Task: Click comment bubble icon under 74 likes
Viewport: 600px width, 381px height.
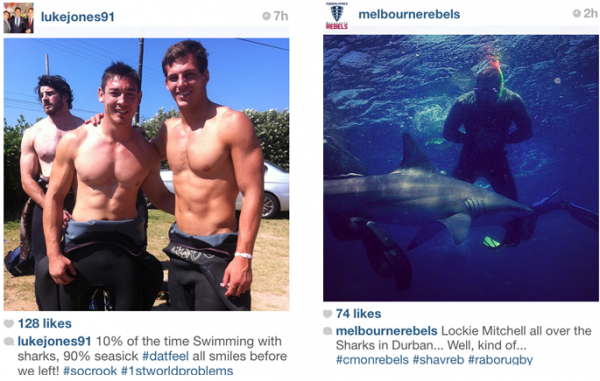Action: pyautogui.click(x=328, y=331)
